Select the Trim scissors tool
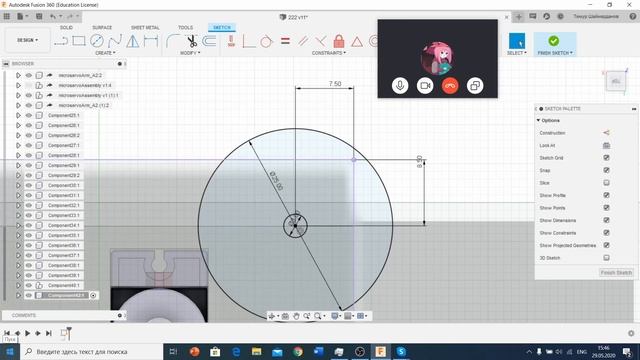 (x=191, y=41)
